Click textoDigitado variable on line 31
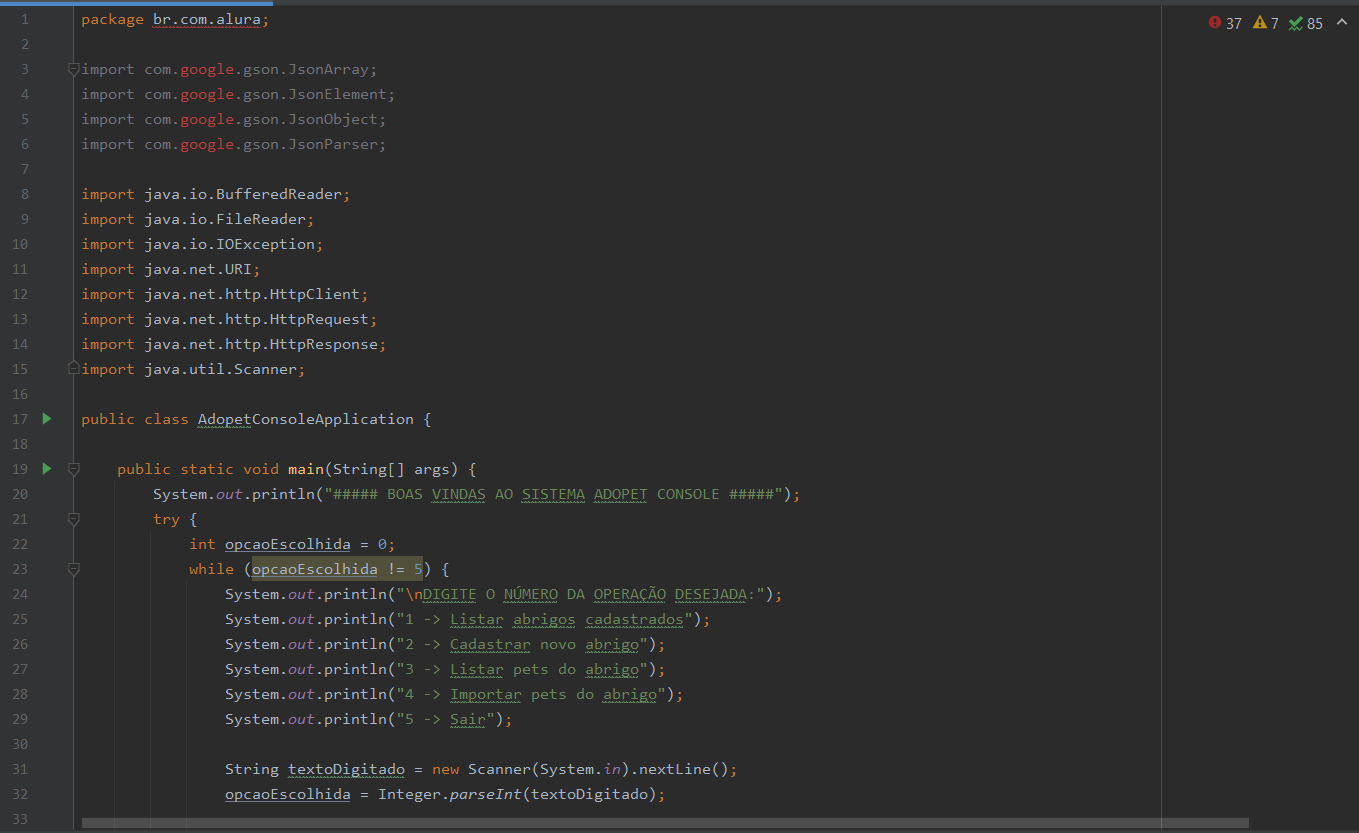Viewport: 1359px width, 833px height. click(347, 769)
